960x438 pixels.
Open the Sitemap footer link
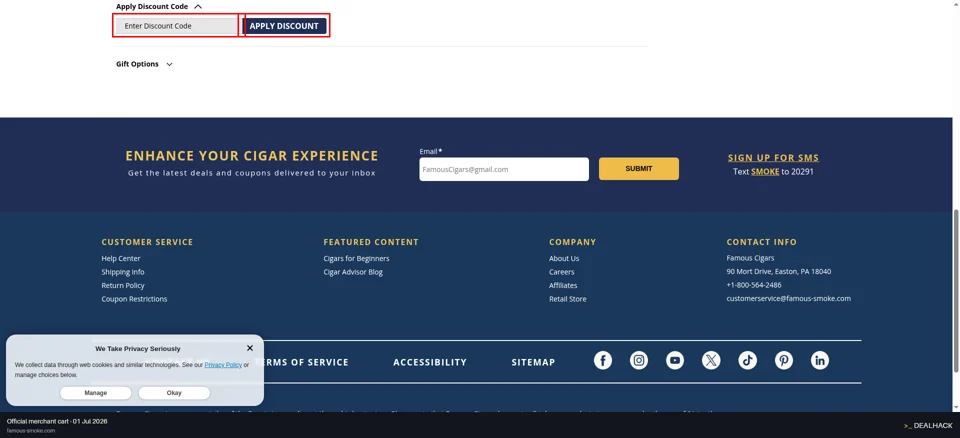point(533,362)
